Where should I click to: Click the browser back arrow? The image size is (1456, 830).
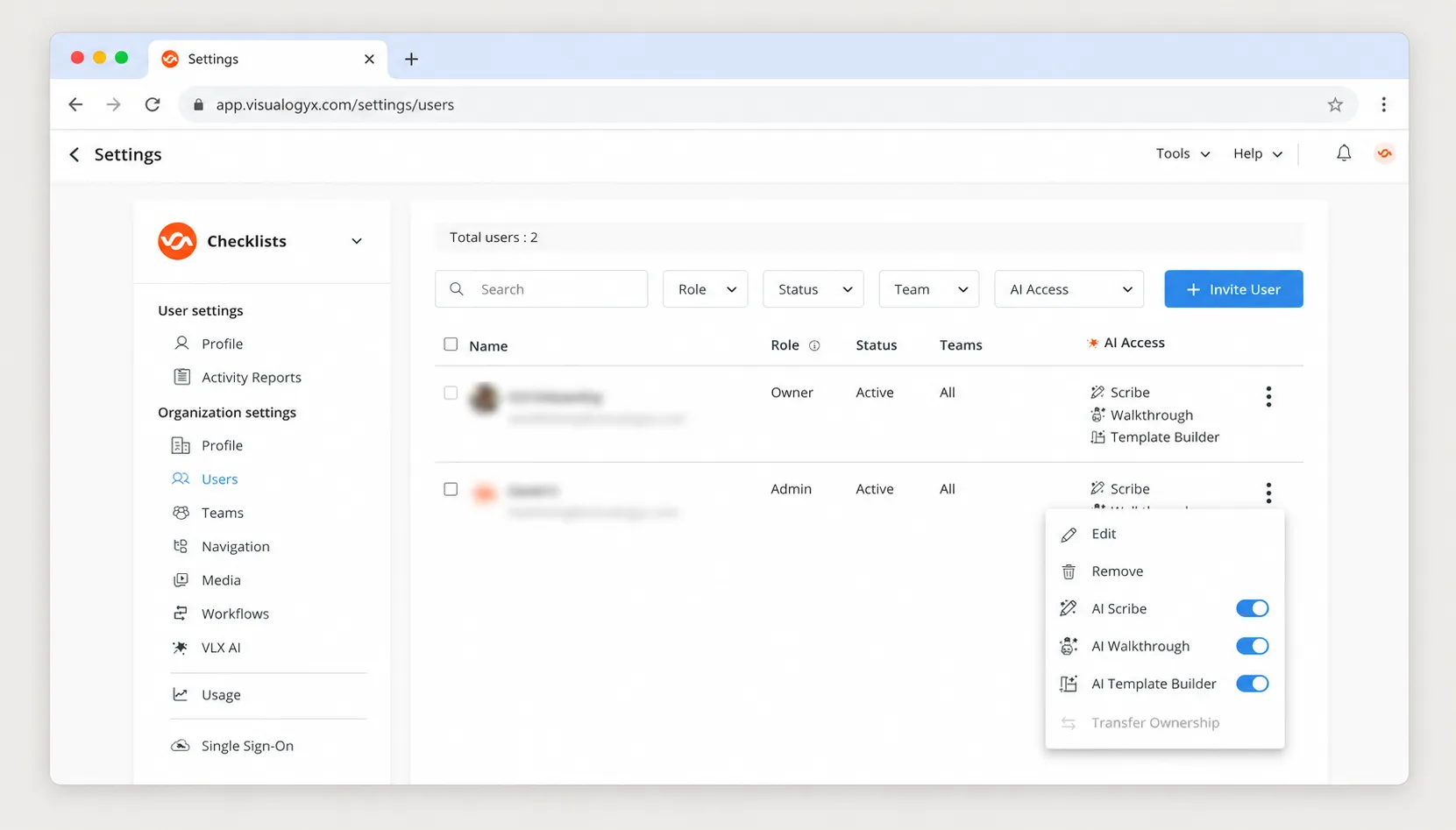(x=75, y=104)
